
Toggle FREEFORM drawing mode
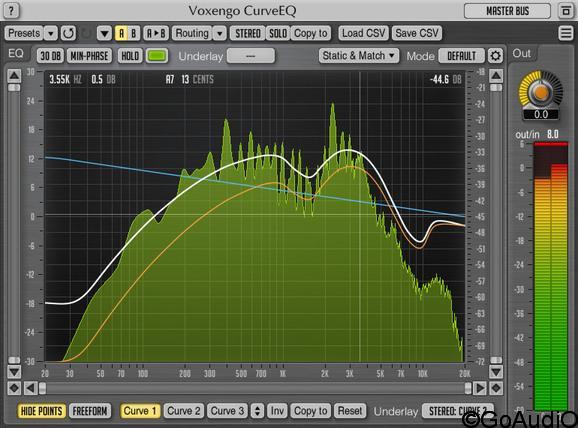(x=90, y=411)
